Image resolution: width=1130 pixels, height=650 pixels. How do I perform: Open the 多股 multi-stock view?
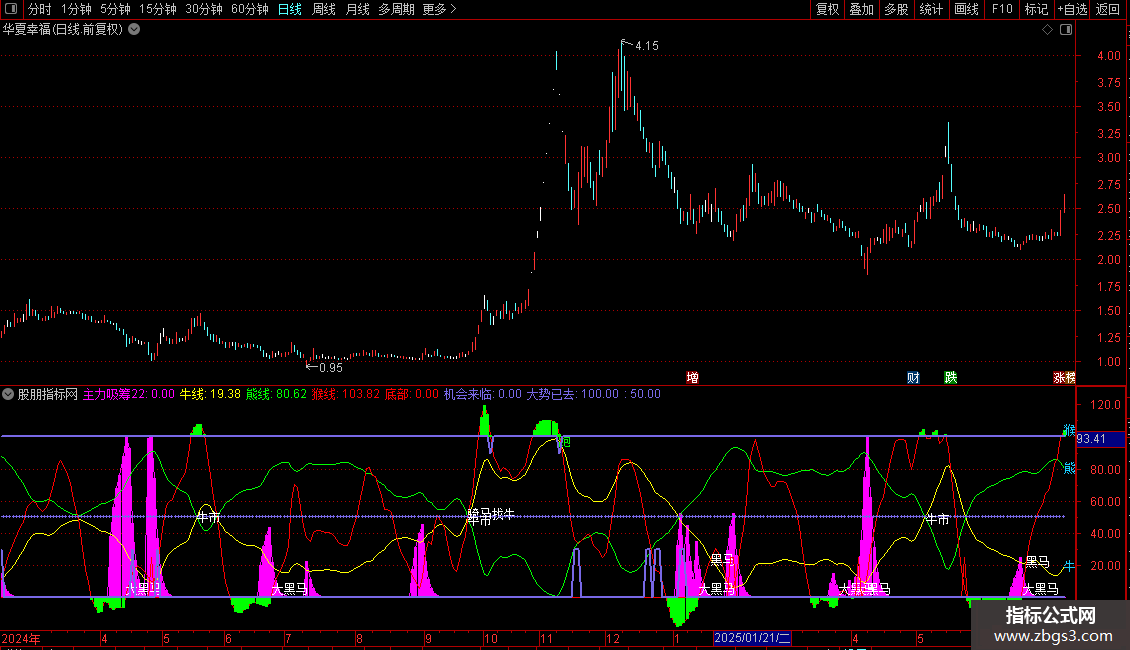point(896,9)
